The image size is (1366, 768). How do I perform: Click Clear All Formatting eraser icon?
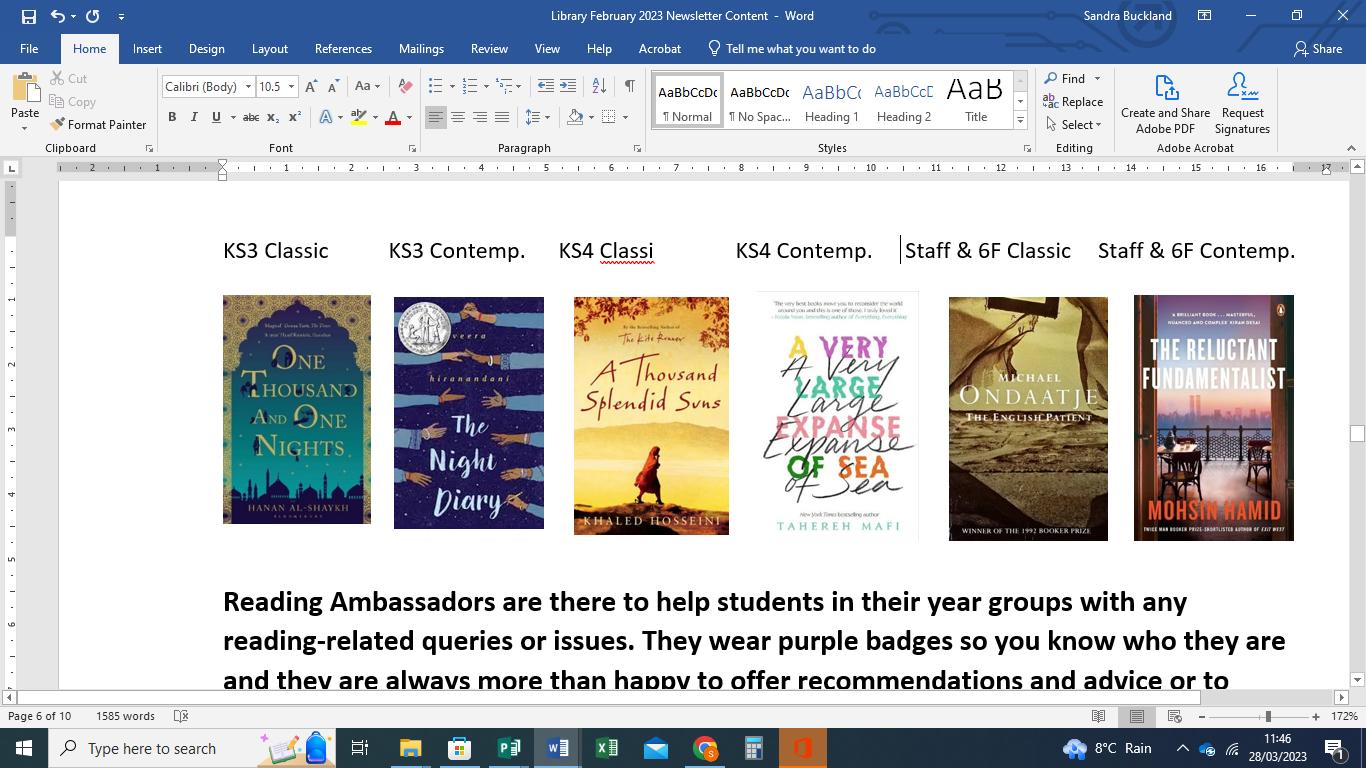click(405, 87)
